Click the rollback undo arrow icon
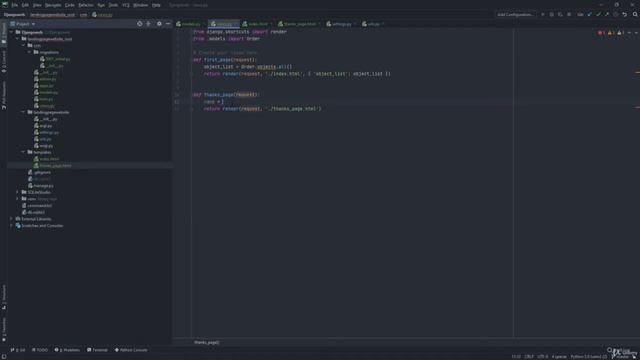This screenshot has width=640, height=360. [624, 15]
